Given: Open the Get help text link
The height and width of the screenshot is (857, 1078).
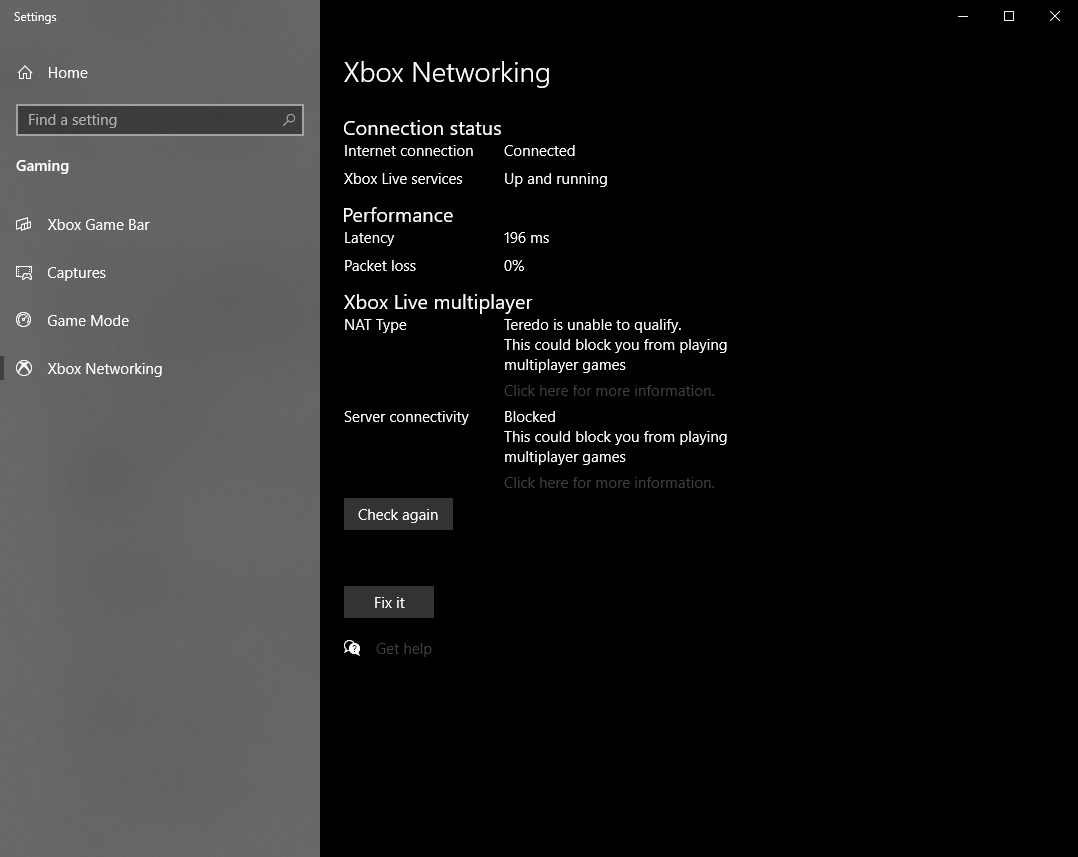Looking at the screenshot, I should coord(404,649).
